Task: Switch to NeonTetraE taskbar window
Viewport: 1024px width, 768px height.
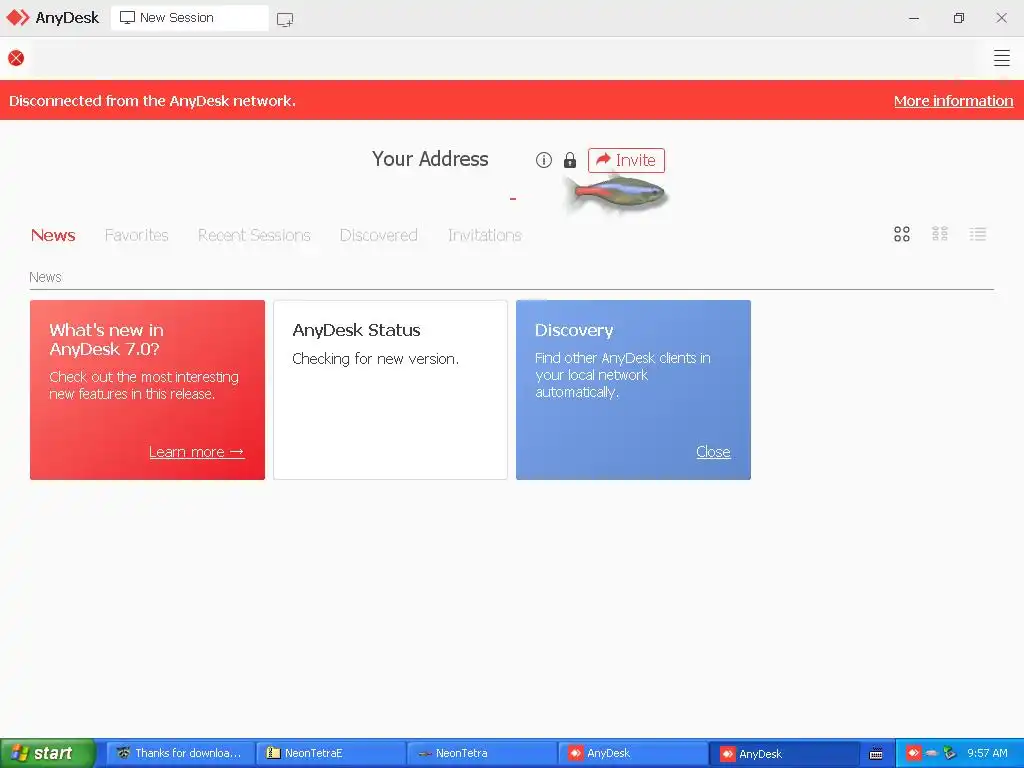Action: pos(331,753)
